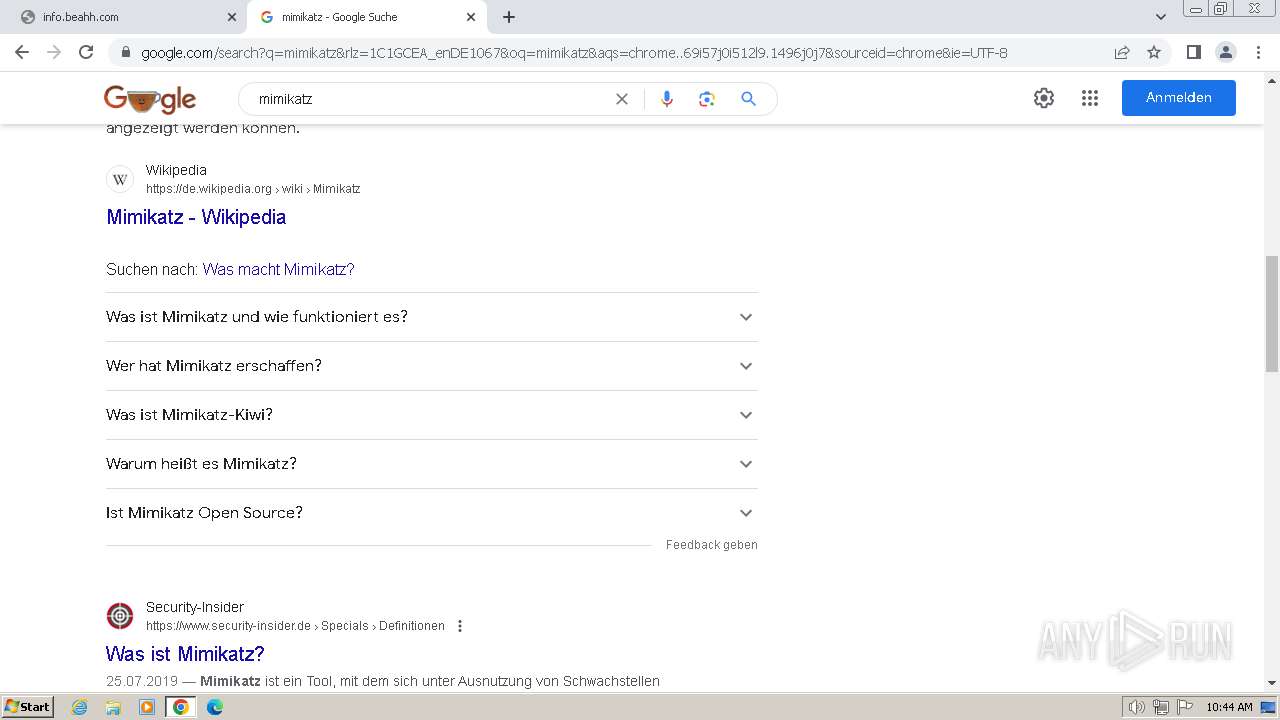Open 'Was macht Mimikatz?' suggestion

pyautogui.click(x=278, y=269)
